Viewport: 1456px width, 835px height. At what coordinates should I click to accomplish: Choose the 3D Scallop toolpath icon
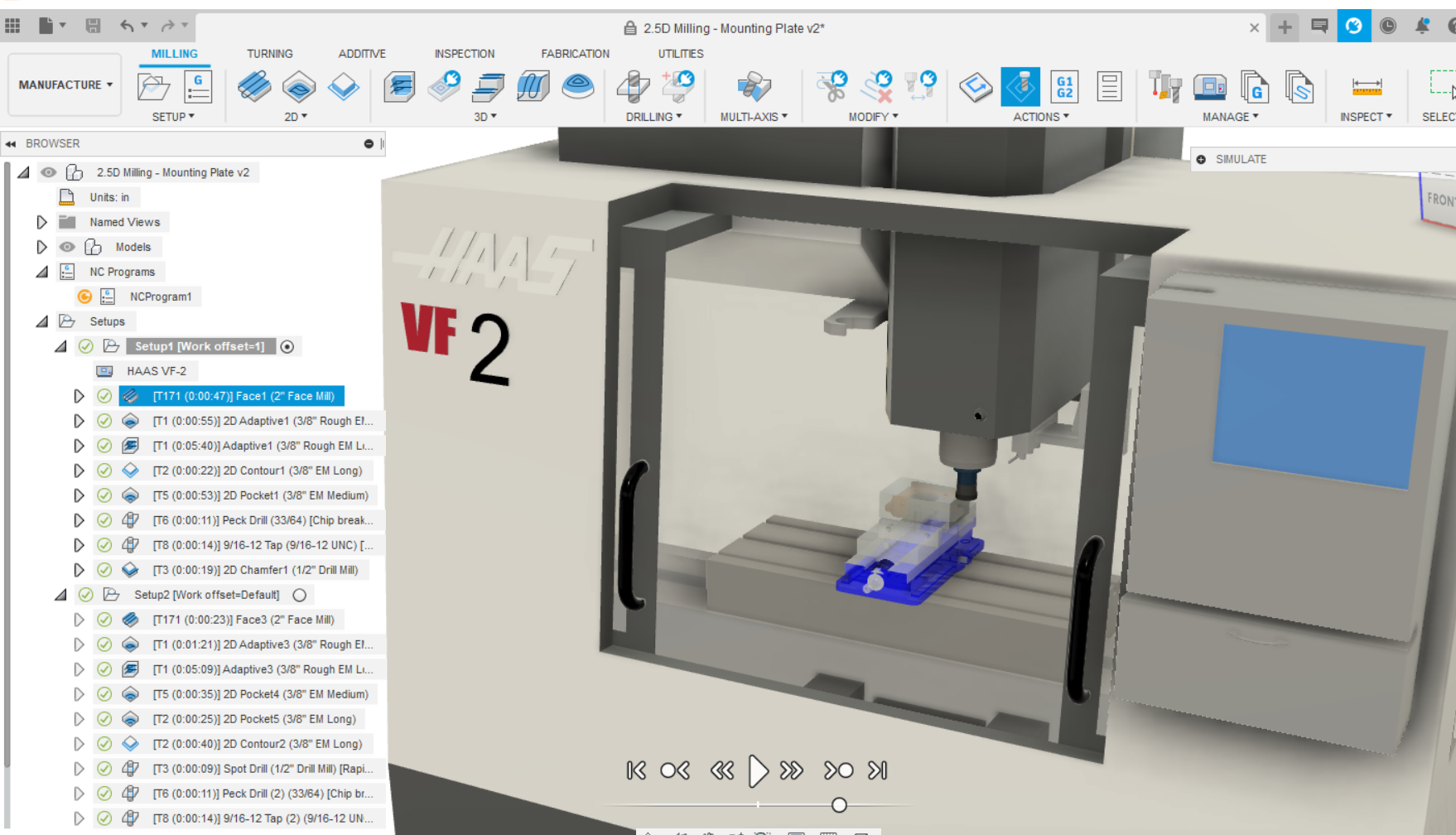coord(578,87)
